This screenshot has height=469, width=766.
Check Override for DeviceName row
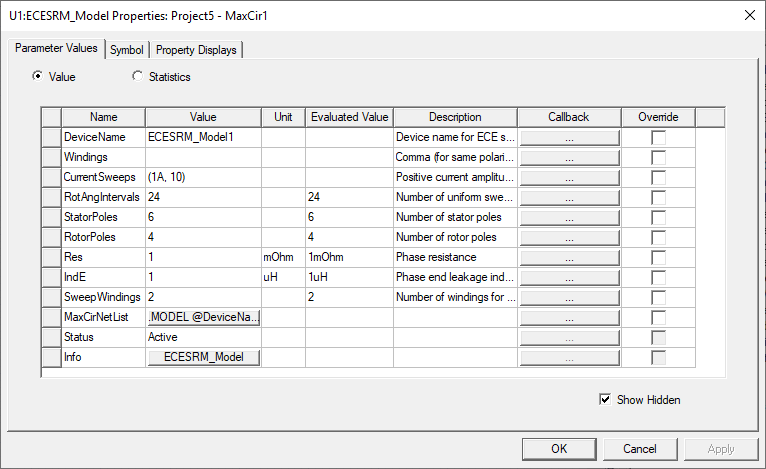[x=658, y=137]
